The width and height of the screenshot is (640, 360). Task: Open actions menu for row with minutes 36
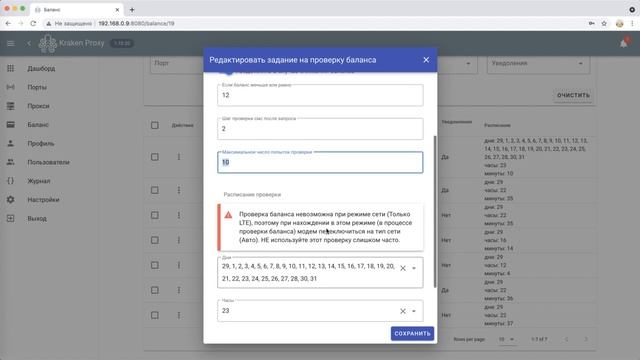(179, 290)
